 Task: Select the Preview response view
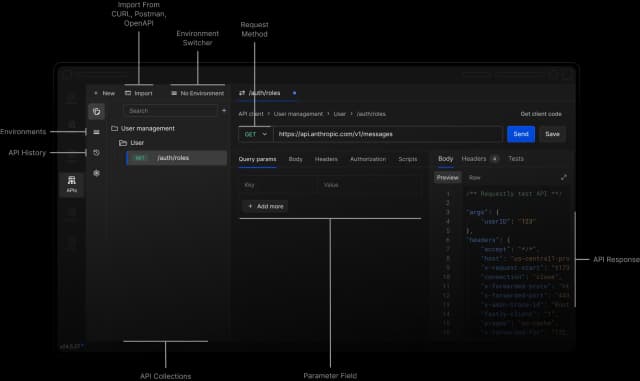(447, 178)
